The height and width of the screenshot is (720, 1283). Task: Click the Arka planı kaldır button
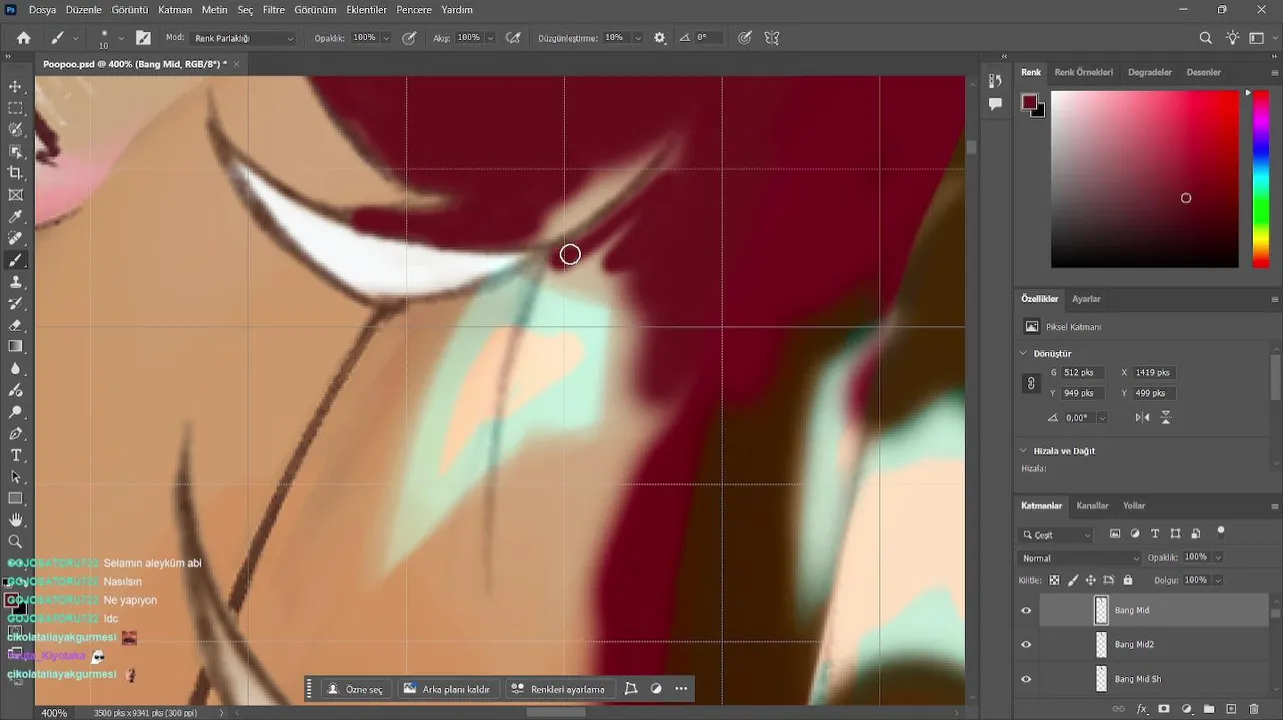447,689
